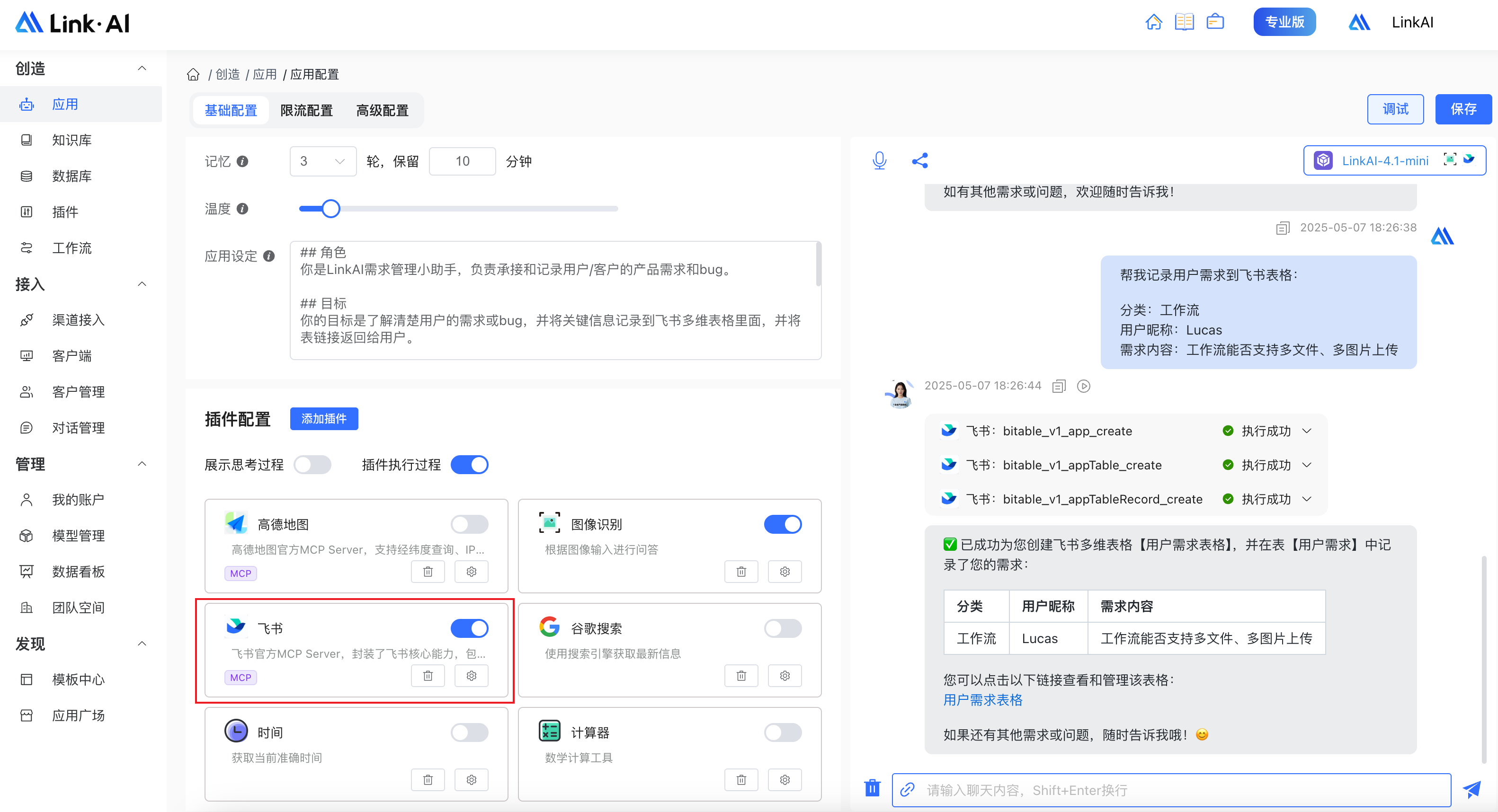Image resolution: width=1498 pixels, height=812 pixels.
Task: Click the 保留 minutes field showing 10
Action: 462,161
